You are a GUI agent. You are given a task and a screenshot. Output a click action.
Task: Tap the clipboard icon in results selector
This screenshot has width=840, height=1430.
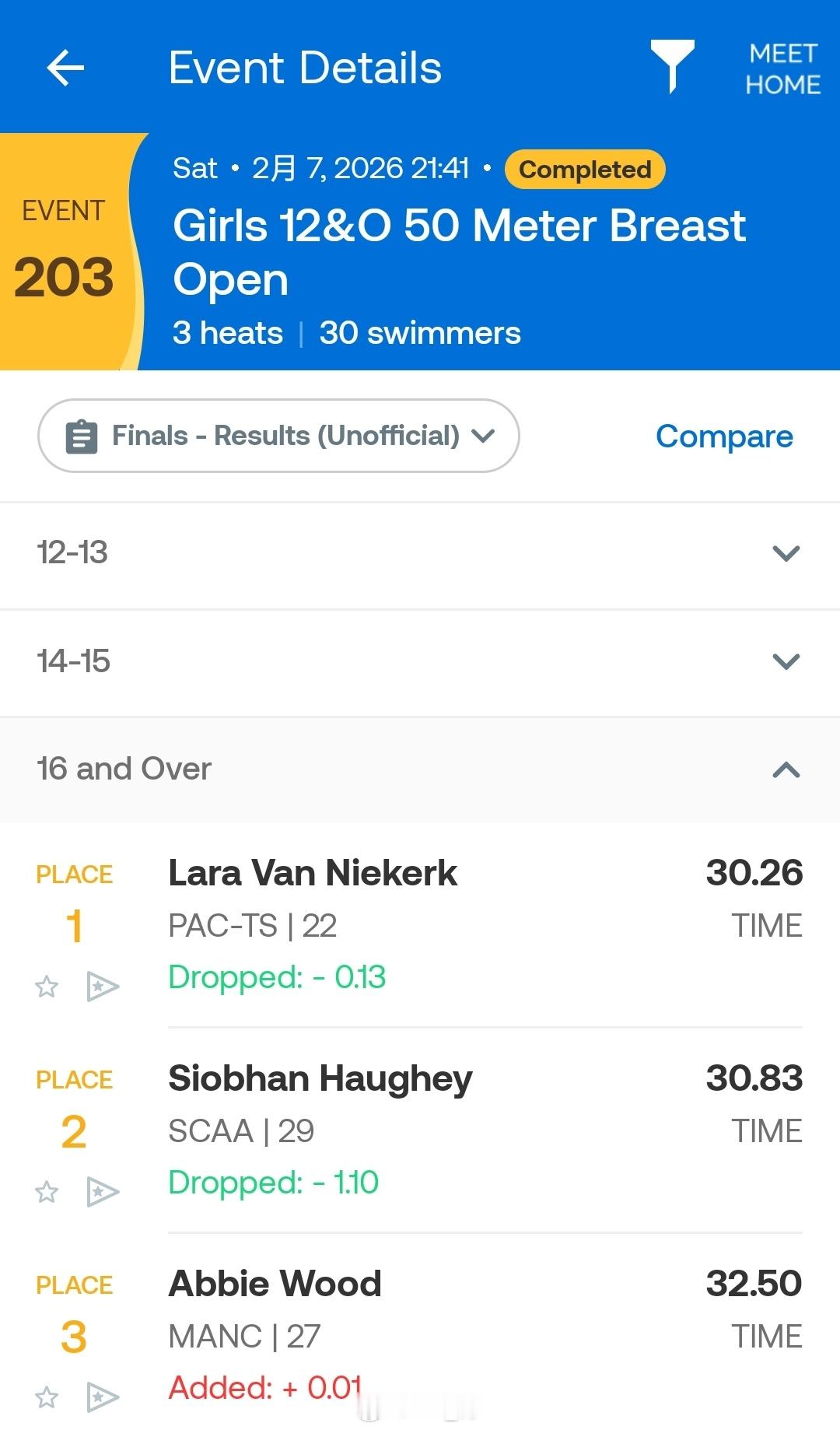pyautogui.click(x=82, y=436)
